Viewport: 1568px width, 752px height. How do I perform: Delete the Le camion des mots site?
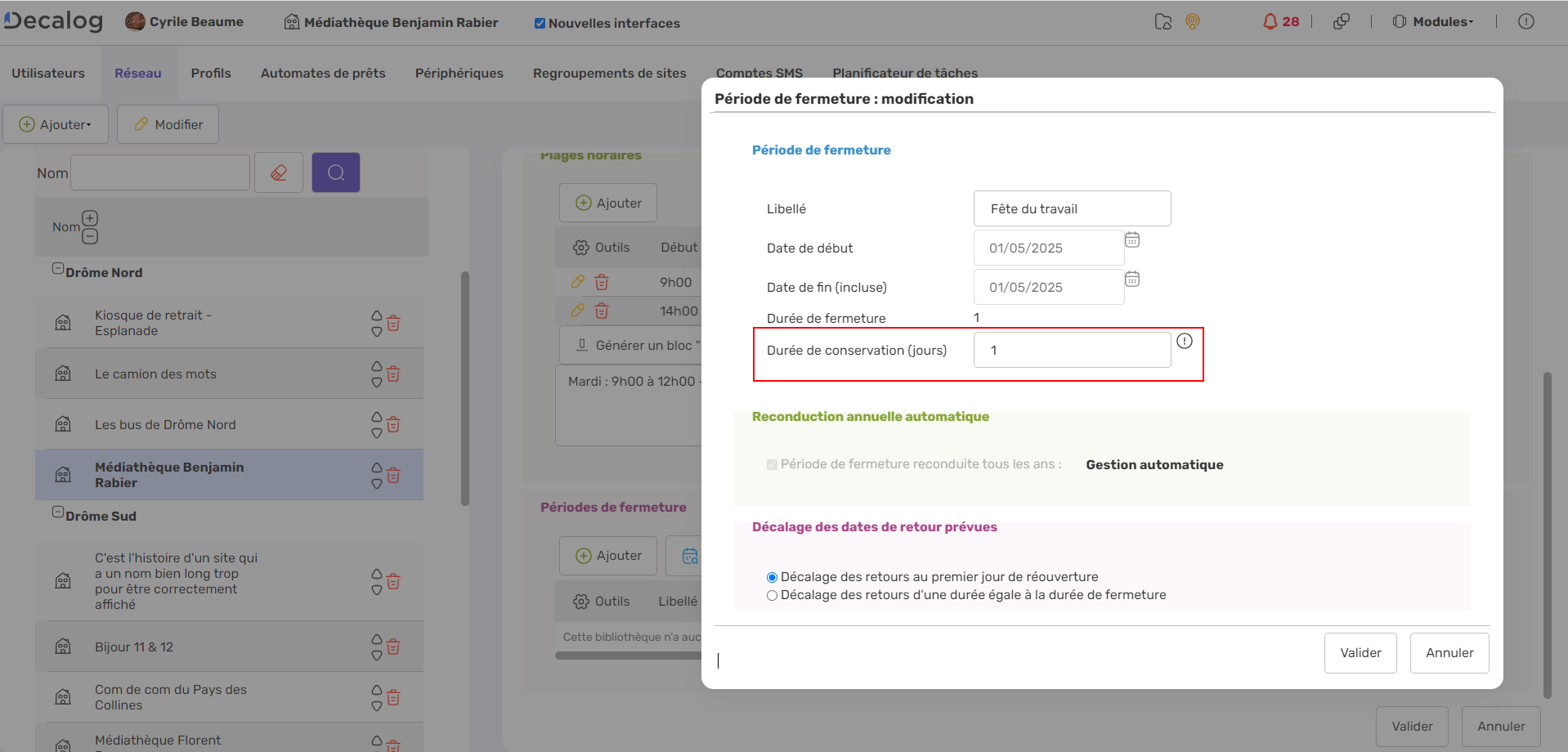click(393, 374)
